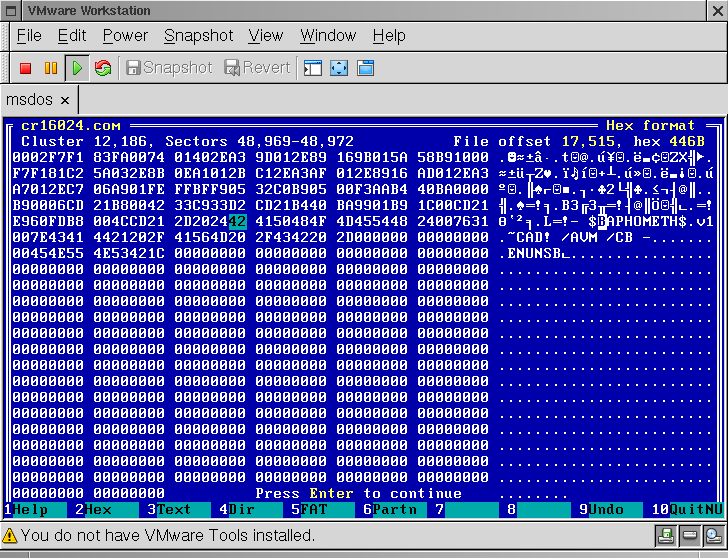
Task: Click the green Power On button
Action: [77, 68]
